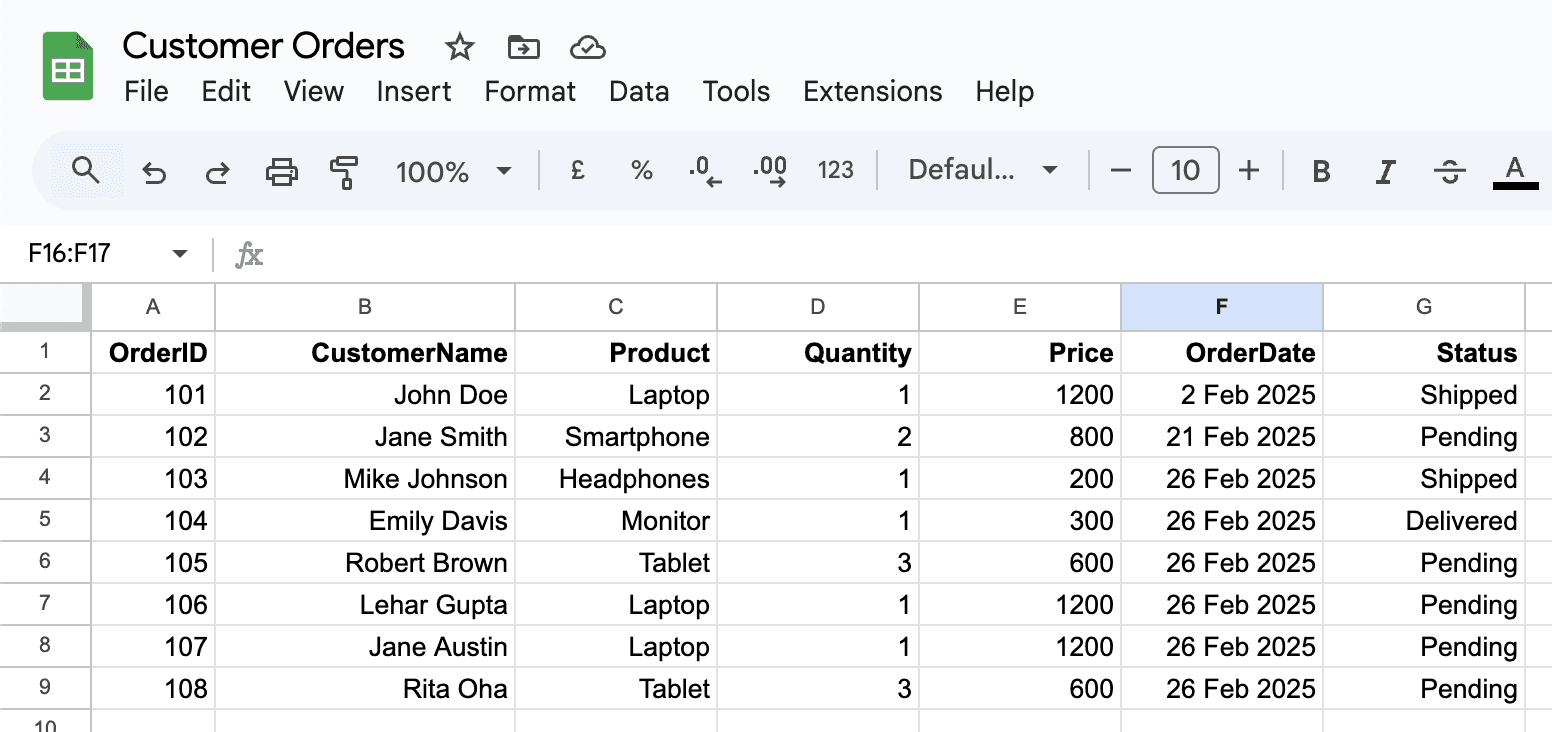The image size is (1552, 732).
Task: Select column G header
Action: (1424, 307)
